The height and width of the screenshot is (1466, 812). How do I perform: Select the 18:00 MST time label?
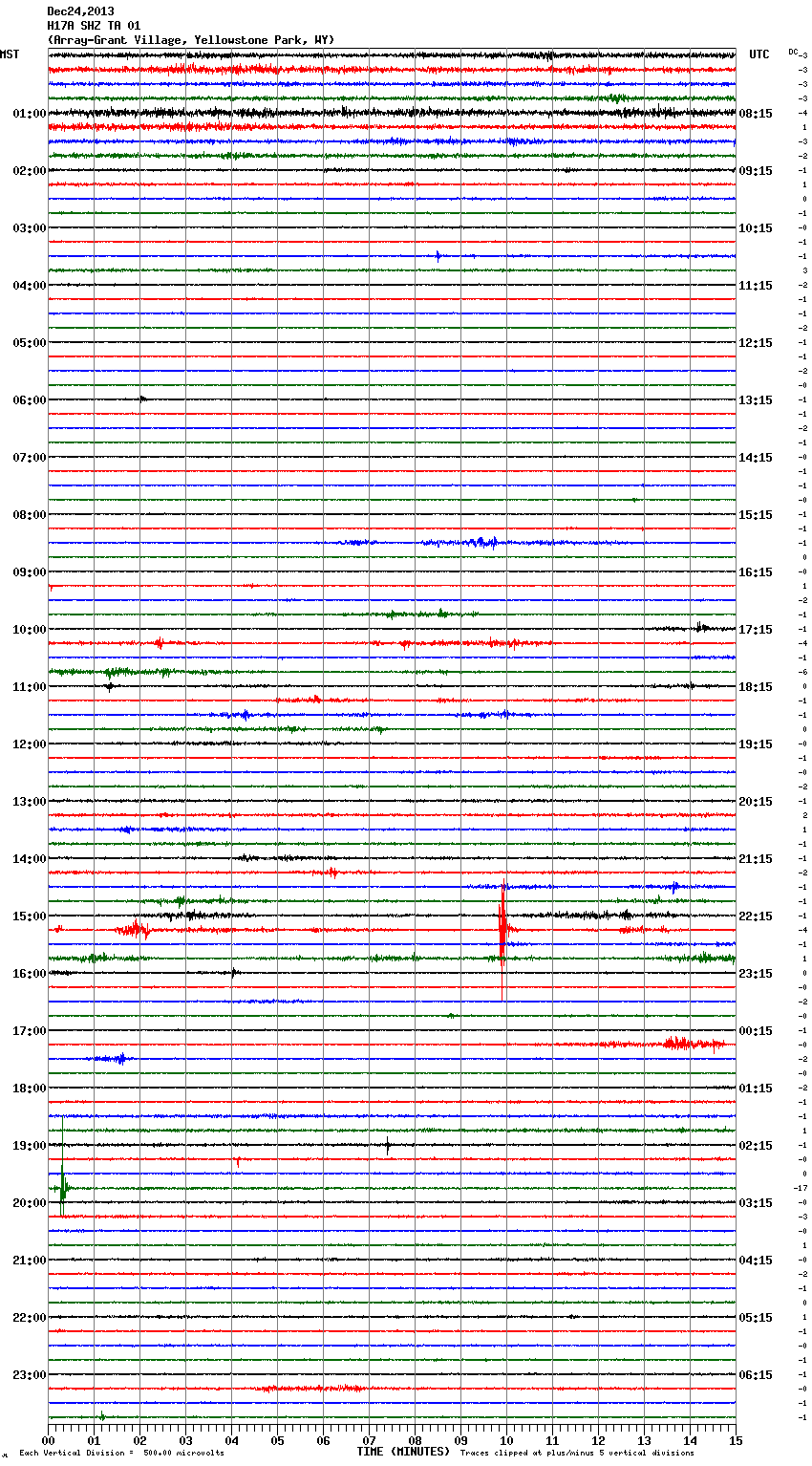(x=30, y=1089)
